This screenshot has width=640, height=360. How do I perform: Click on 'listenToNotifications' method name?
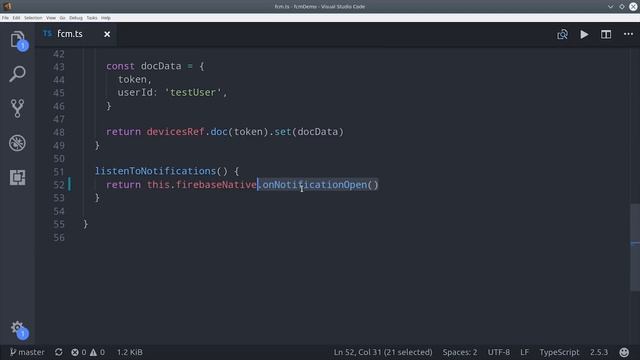point(155,171)
